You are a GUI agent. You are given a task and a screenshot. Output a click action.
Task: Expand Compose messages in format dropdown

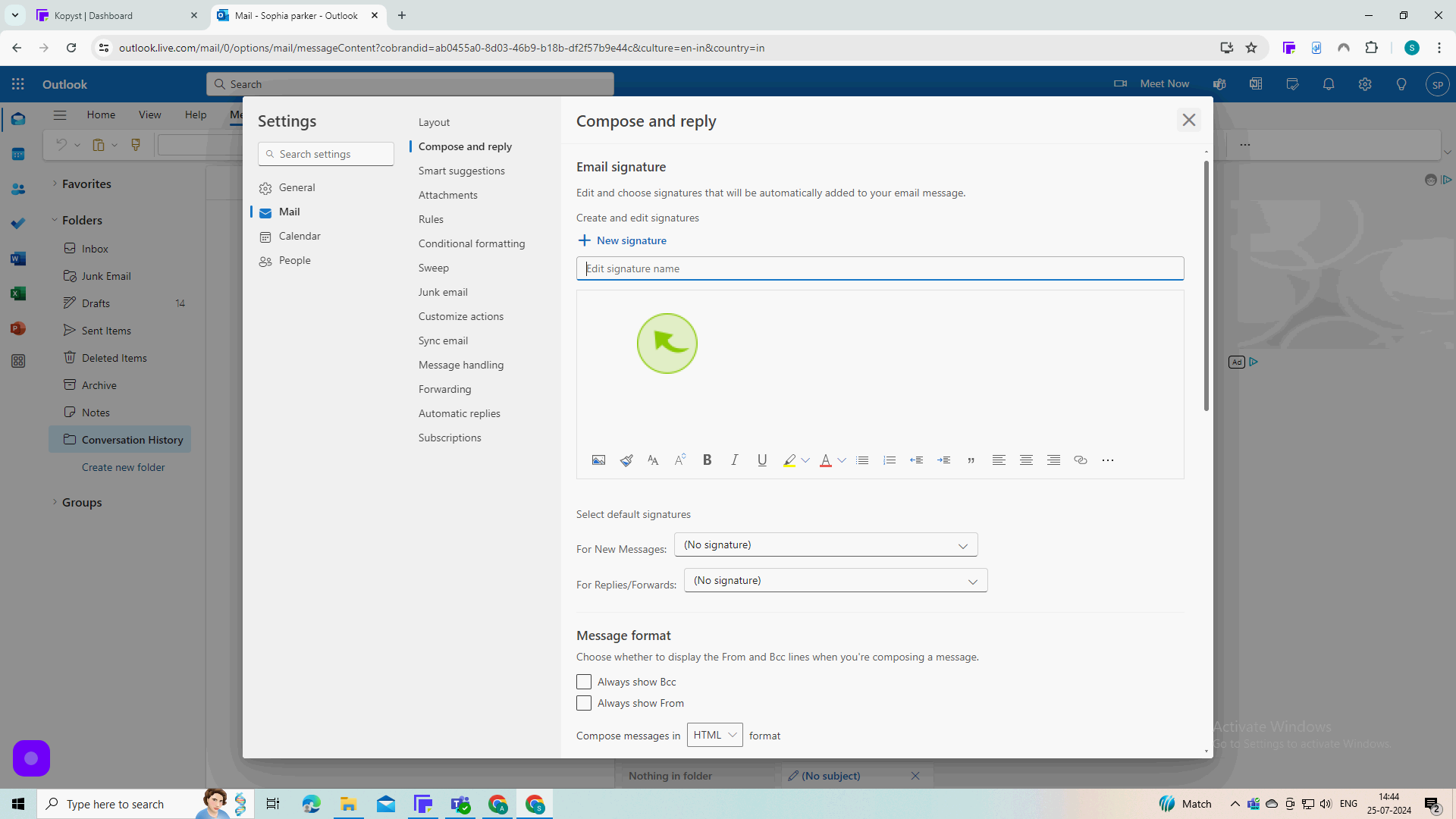pos(713,735)
